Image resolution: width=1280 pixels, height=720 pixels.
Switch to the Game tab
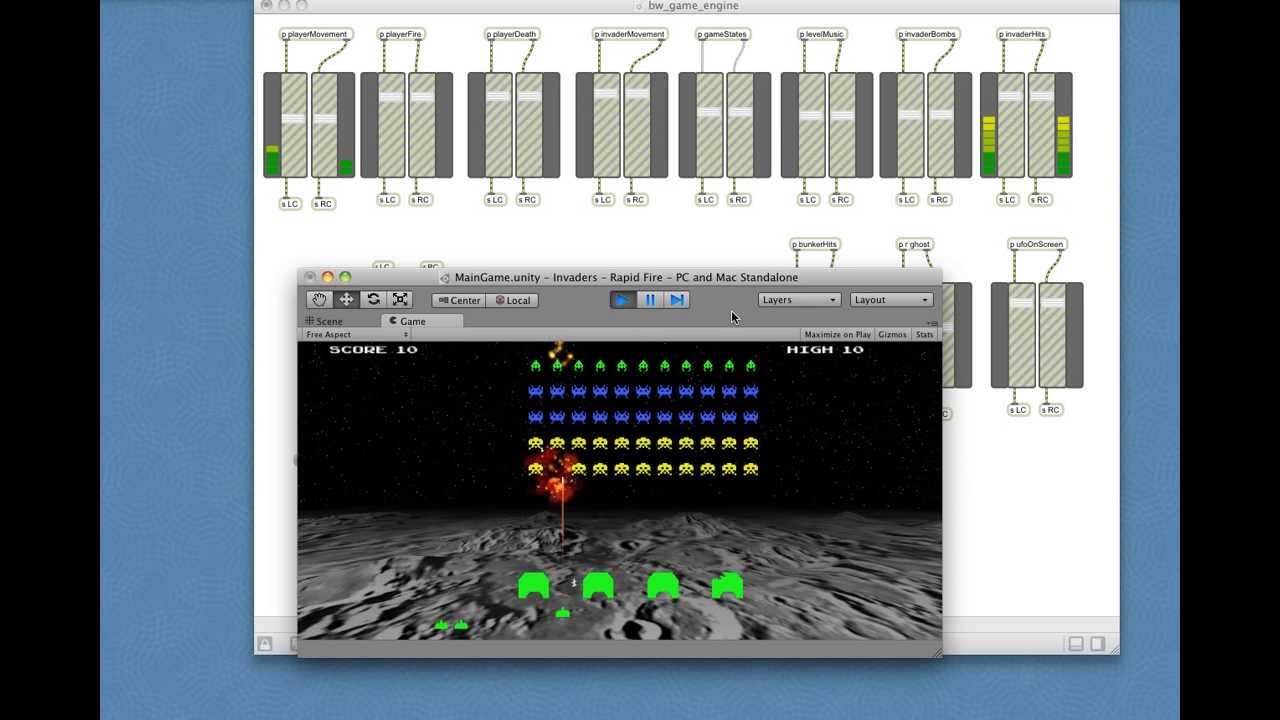tap(421, 321)
